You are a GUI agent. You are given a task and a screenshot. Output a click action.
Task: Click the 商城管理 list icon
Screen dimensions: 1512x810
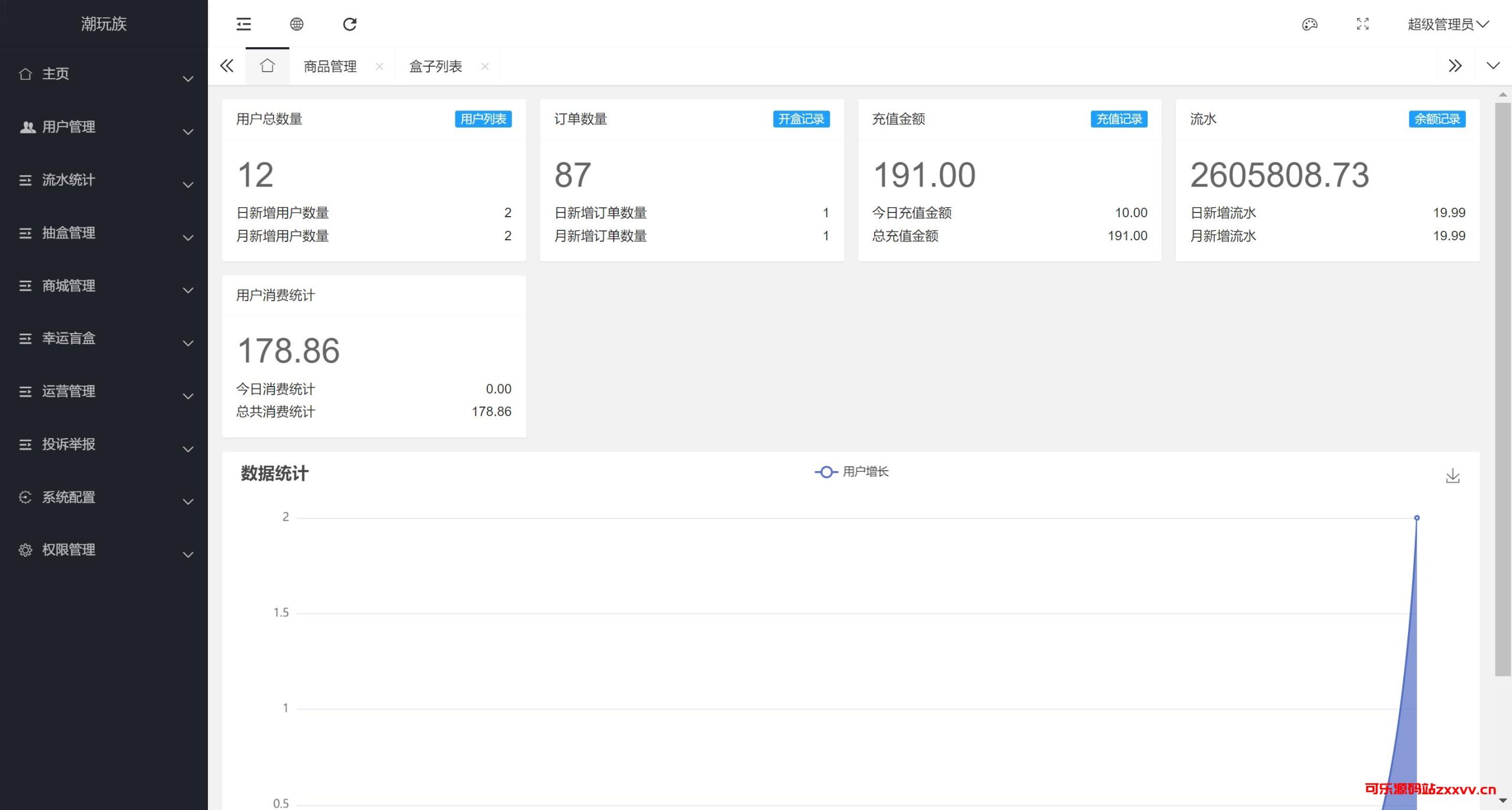pyautogui.click(x=25, y=286)
